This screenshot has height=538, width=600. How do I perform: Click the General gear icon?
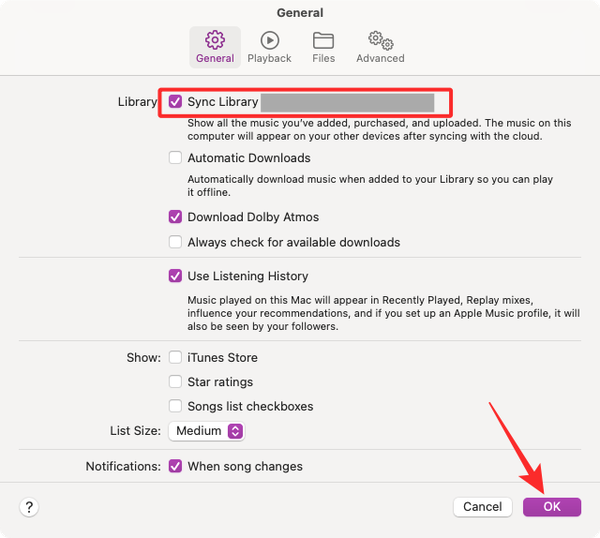215,40
